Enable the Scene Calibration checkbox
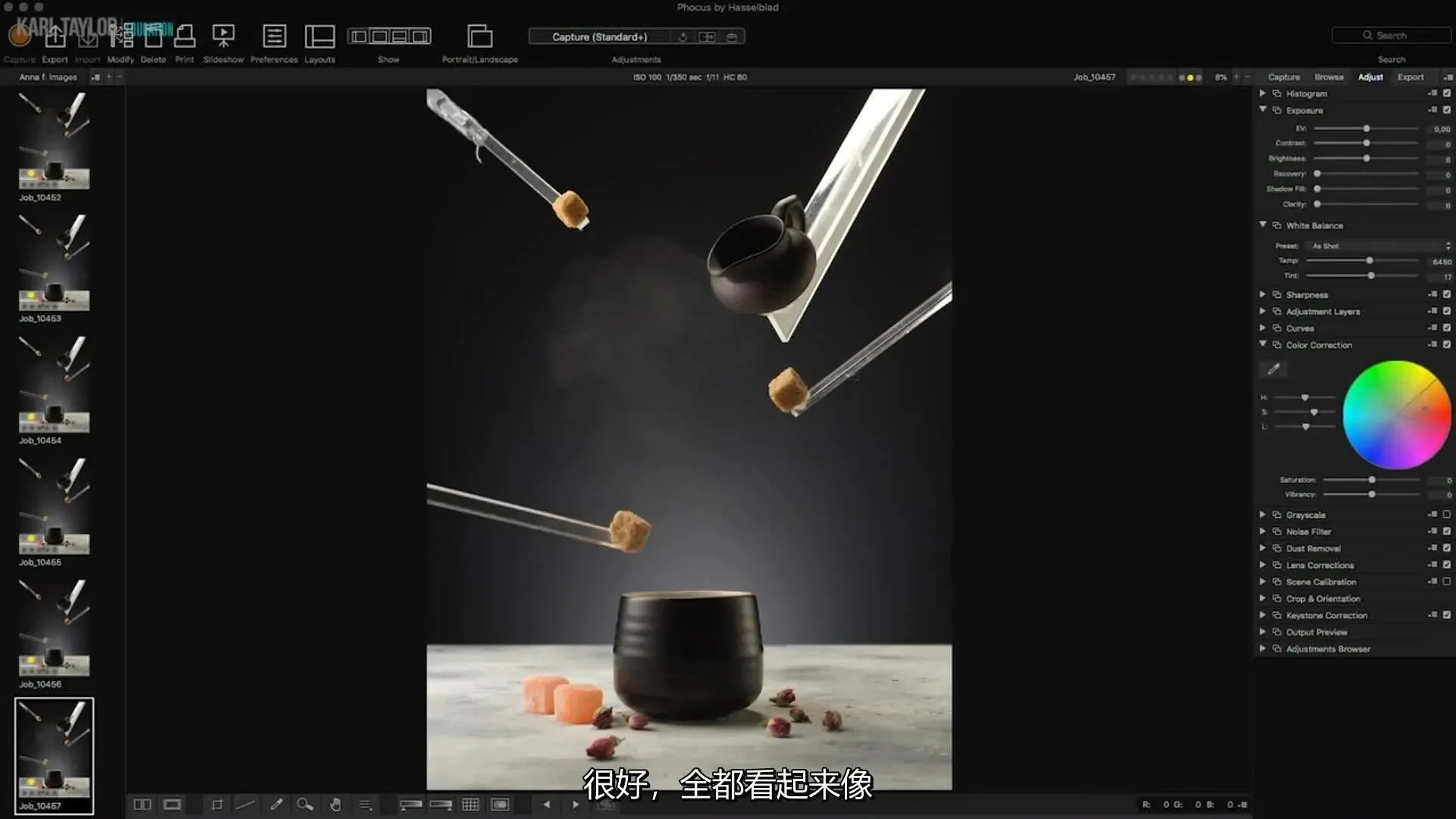Image resolution: width=1456 pixels, height=819 pixels. click(1447, 581)
